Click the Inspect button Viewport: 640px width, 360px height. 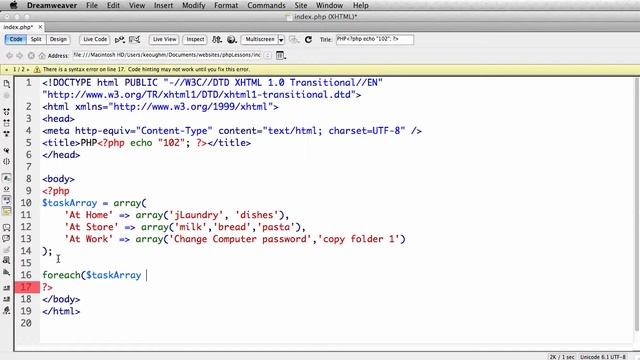click(x=195, y=39)
